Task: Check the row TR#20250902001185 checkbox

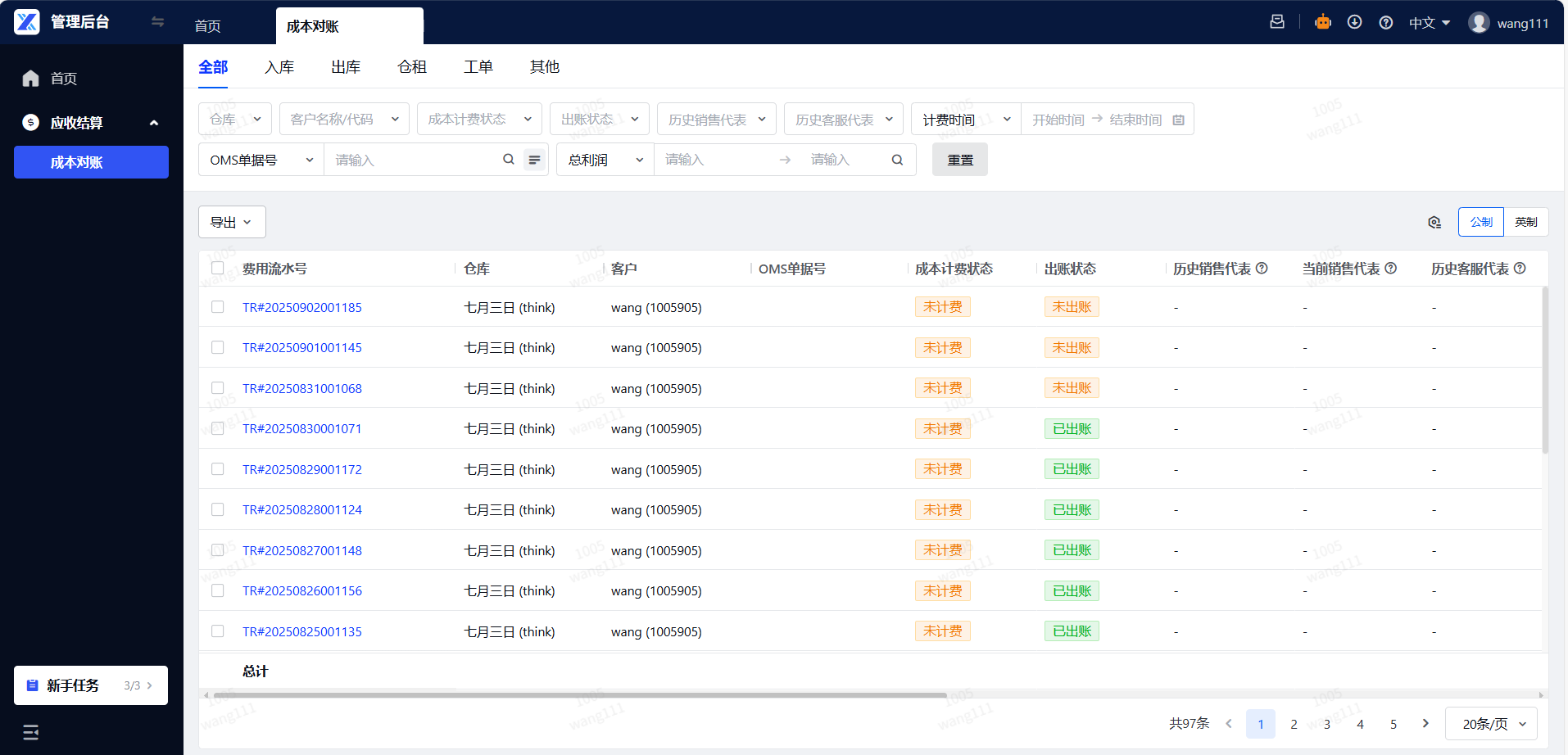Action: point(218,307)
